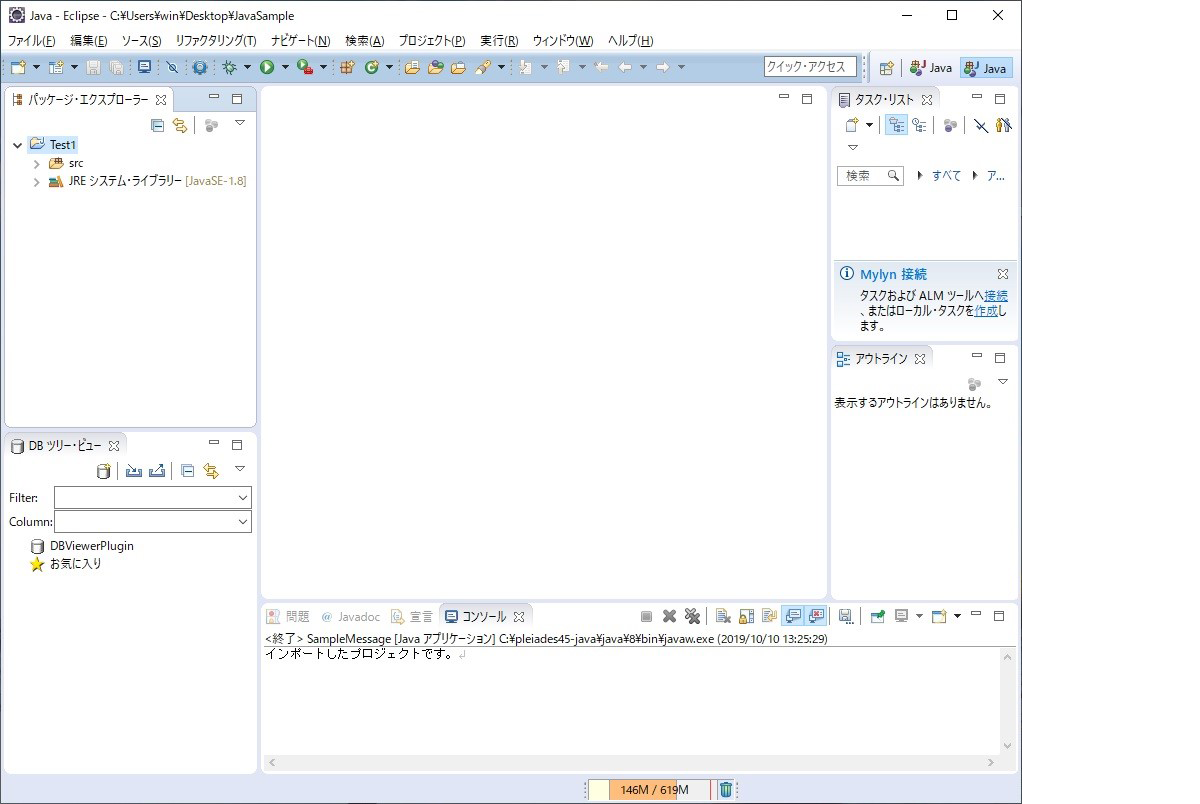Screen dimensions: 1200x804
Task: Click export icon in DB Tree View toolbar
Action: (x=157, y=470)
